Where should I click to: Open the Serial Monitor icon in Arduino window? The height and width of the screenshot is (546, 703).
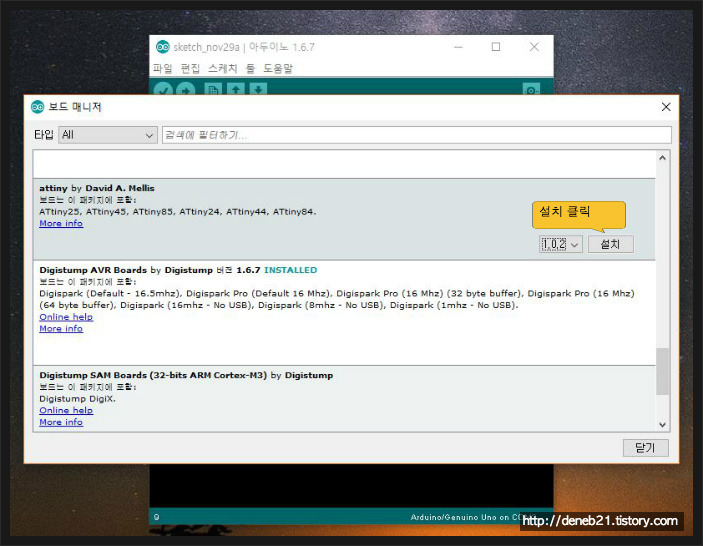click(531, 89)
